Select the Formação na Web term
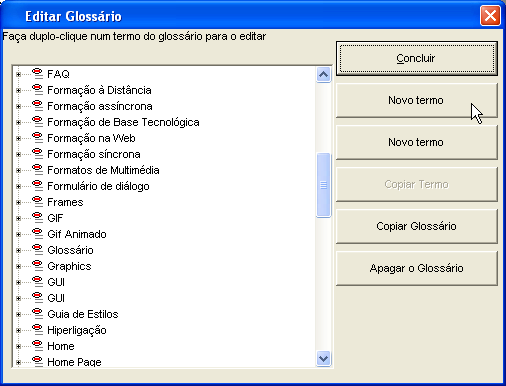This screenshot has width=506, height=386. [x=91, y=138]
